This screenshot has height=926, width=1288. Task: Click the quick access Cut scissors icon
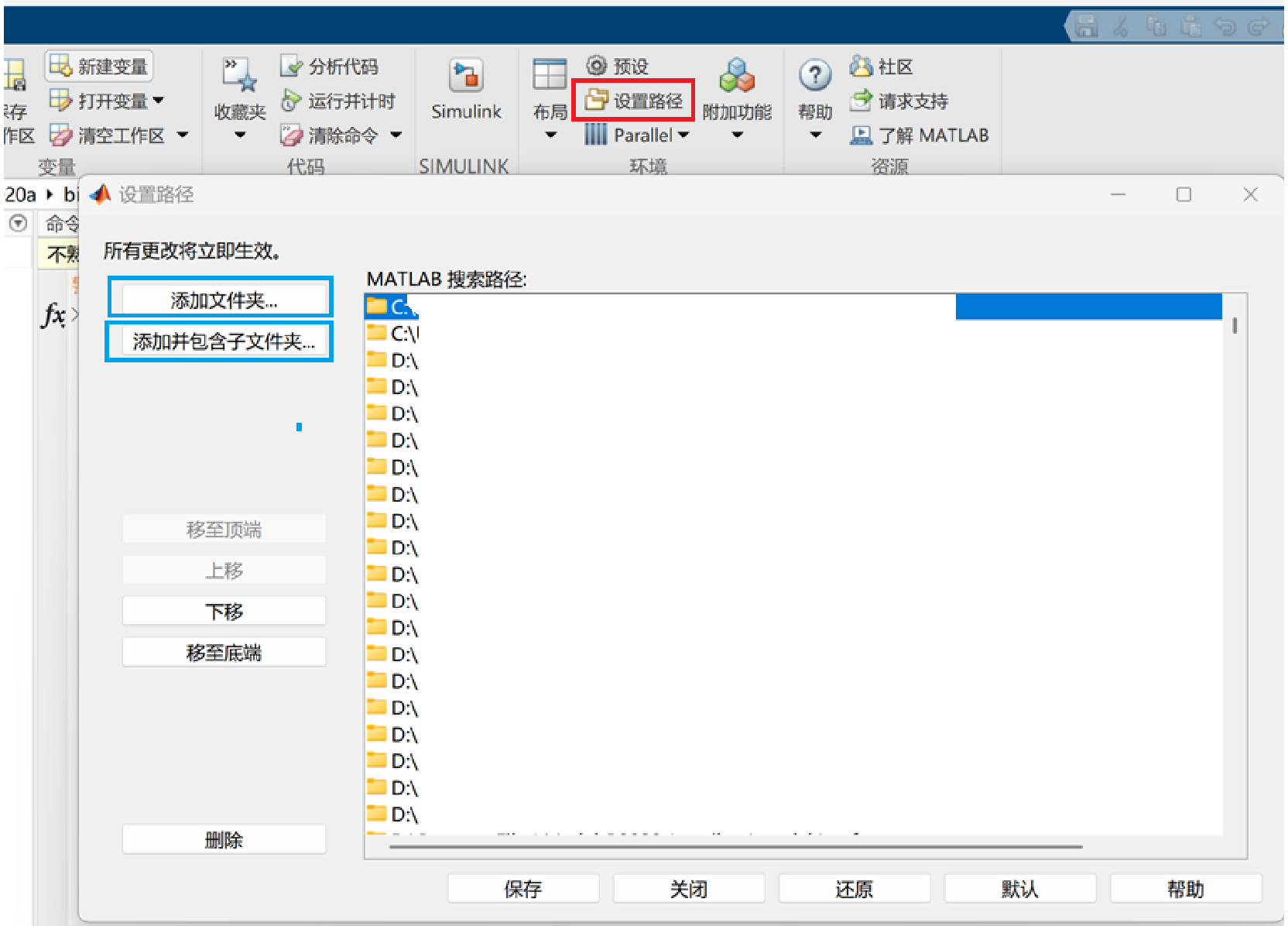1121,28
